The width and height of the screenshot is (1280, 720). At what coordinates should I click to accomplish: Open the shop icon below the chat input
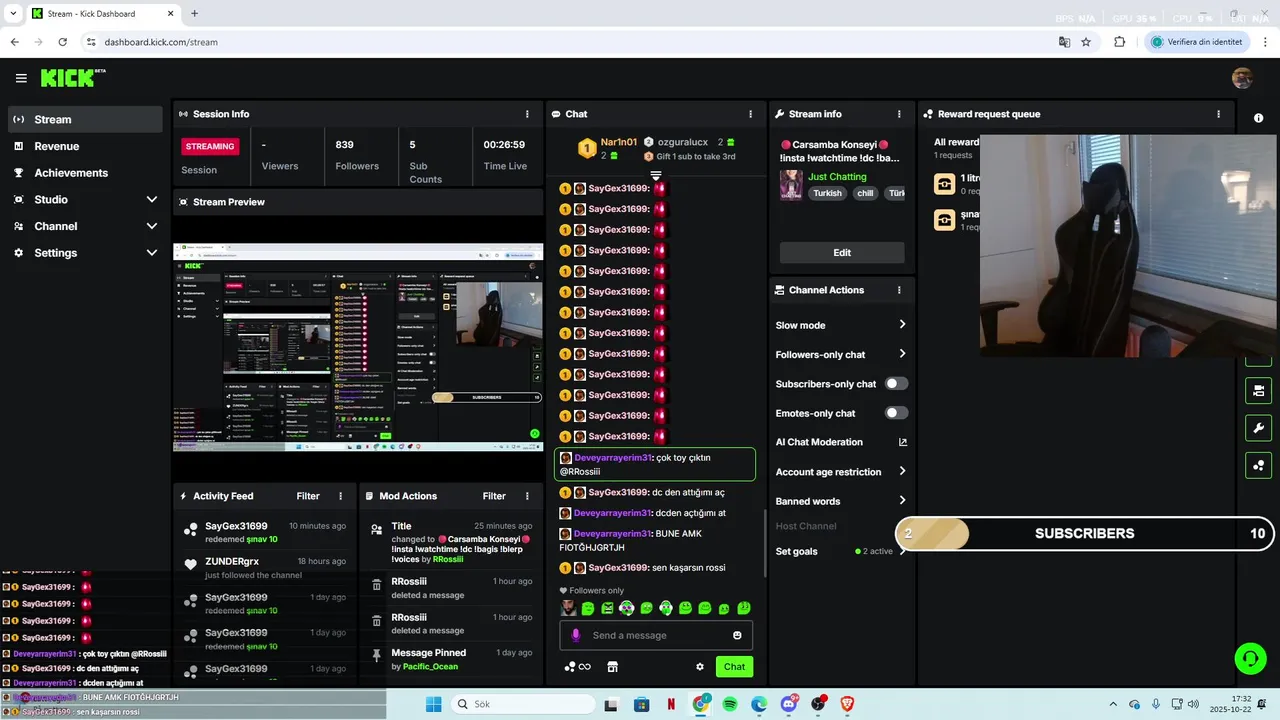(613, 667)
